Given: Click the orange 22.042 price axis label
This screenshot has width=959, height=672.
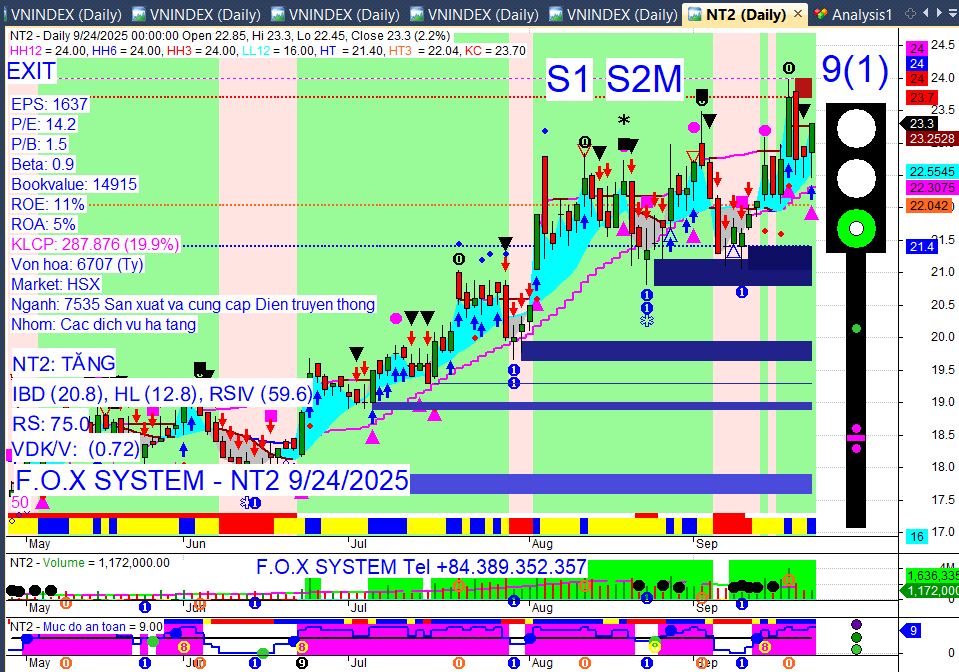Looking at the screenshot, I should coord(930,206).
